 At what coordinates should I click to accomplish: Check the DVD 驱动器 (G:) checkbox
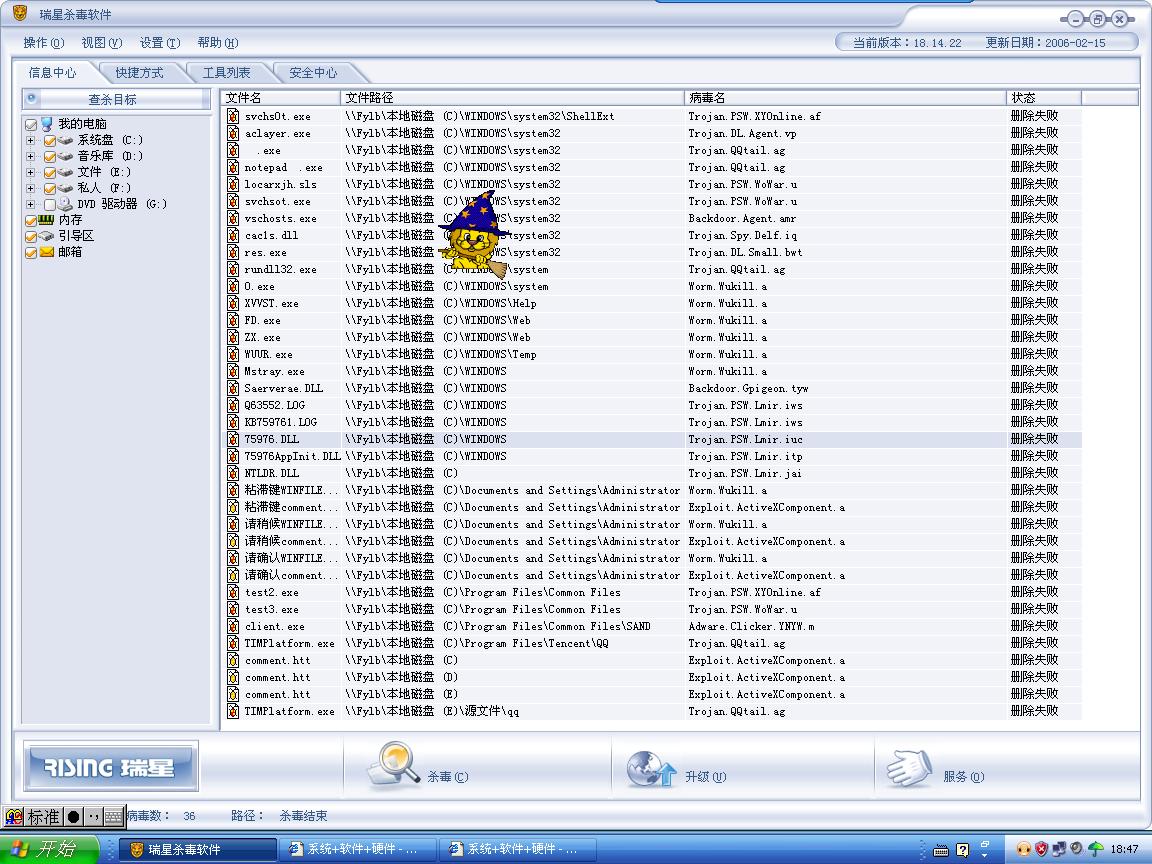pyautogui.click(x=50, y=205)
